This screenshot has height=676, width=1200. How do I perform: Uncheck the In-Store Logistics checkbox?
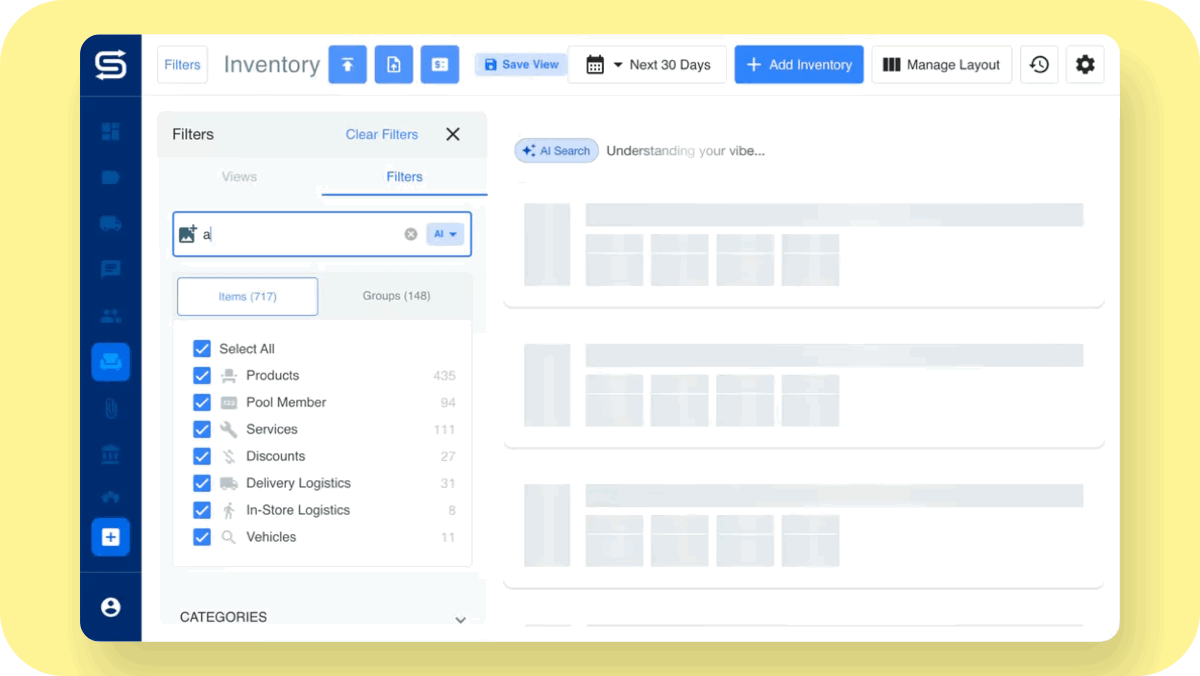pos(202,511)
